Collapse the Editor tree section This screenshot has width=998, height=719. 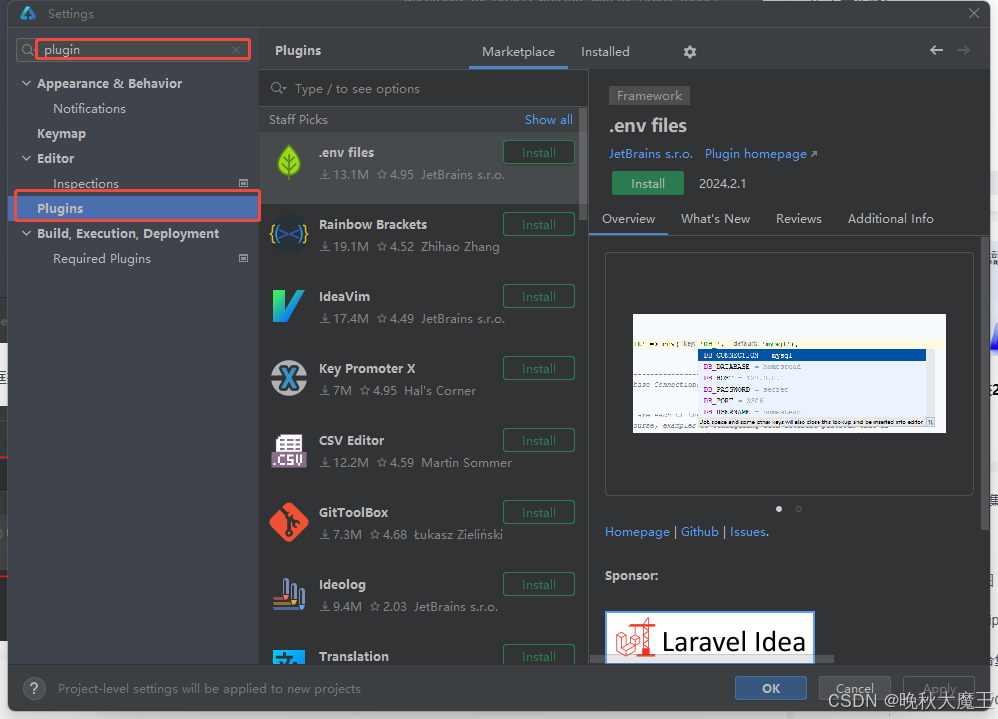point(27,159)
